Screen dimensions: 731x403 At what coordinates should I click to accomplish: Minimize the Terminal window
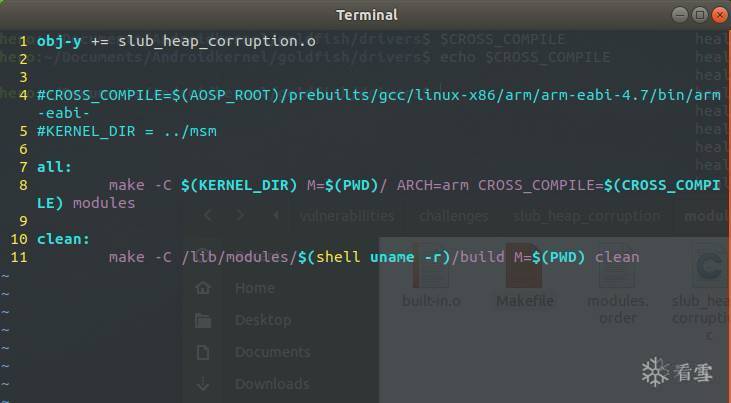coord(680,15)
